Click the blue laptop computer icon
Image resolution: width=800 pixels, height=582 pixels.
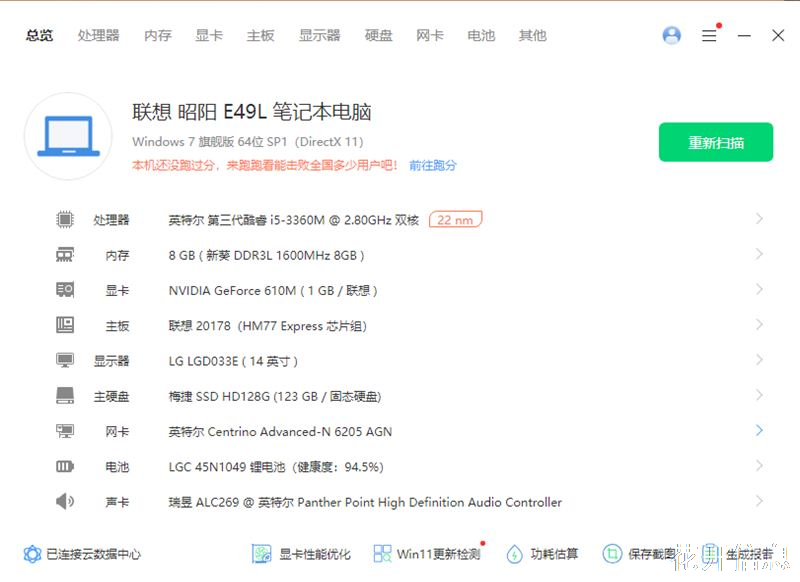68,136
